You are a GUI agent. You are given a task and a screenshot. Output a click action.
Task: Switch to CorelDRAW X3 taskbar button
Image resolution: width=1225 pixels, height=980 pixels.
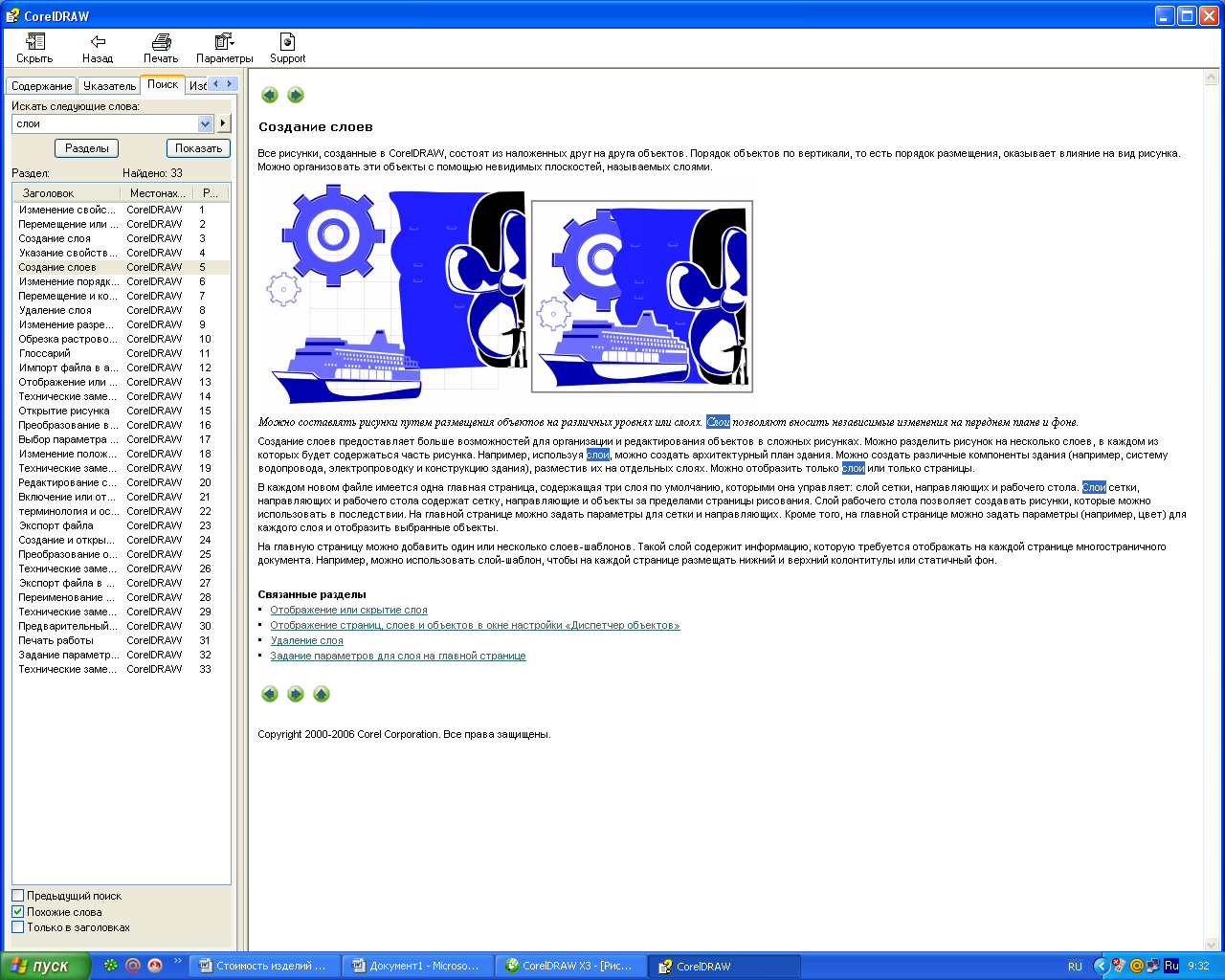pyautogui.click(x=570, y=967)
